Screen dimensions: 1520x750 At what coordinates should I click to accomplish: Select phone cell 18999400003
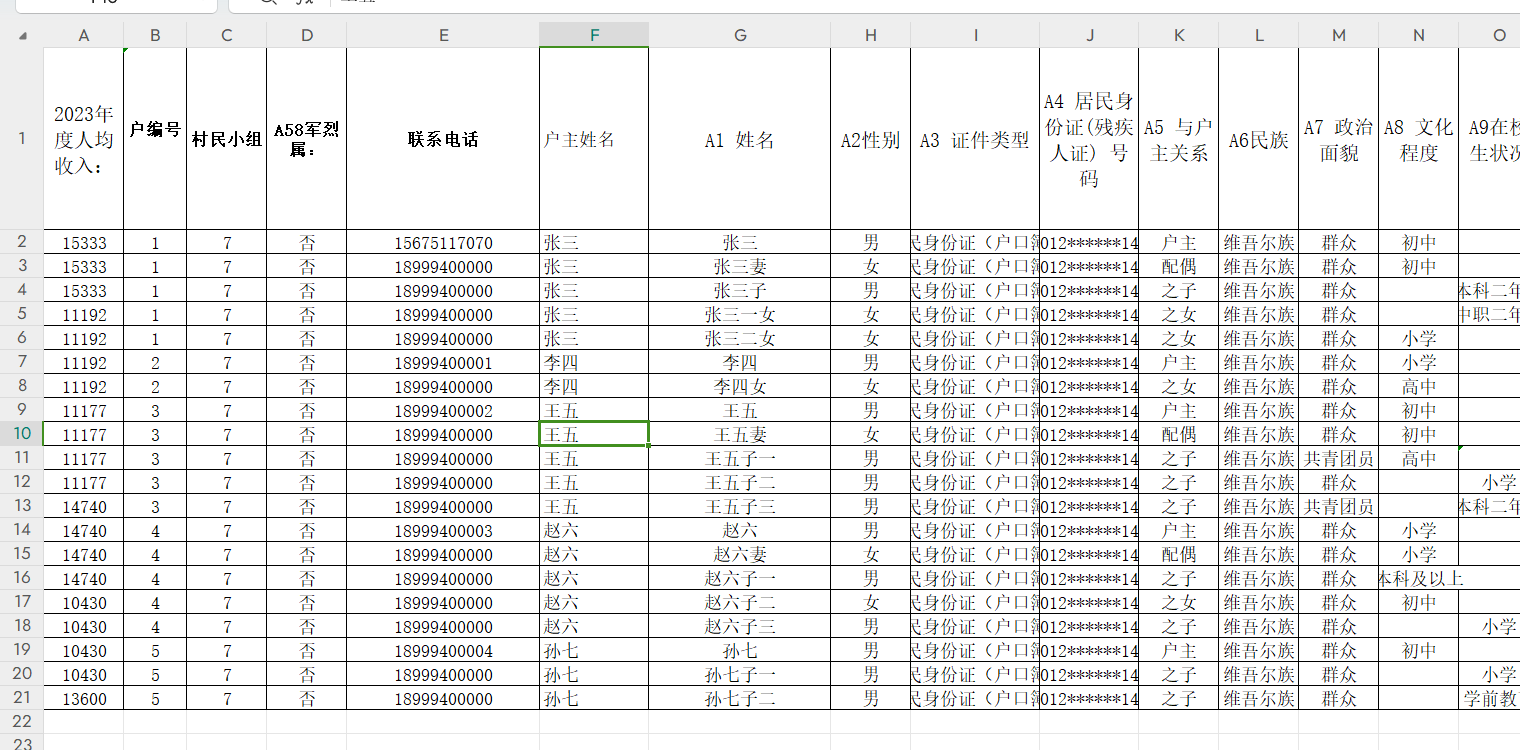coord(443,530)
